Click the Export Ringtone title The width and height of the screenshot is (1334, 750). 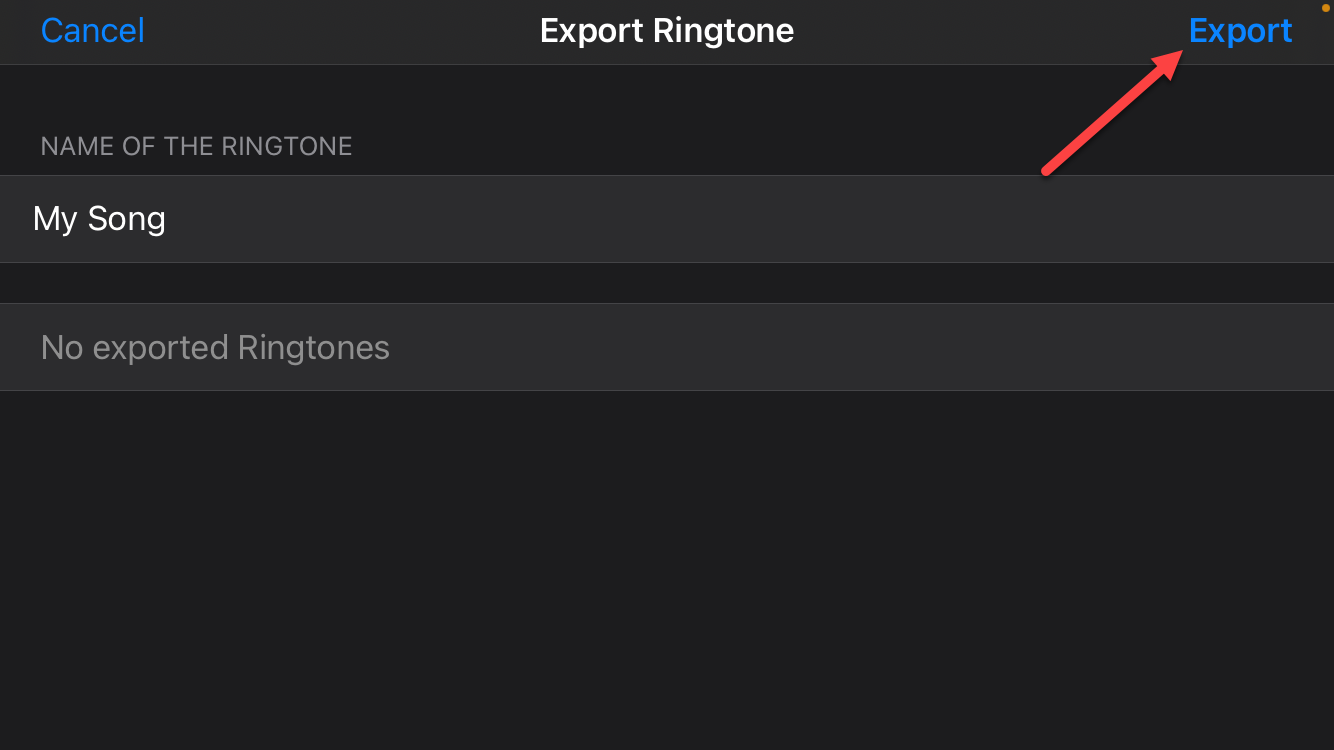click(667, 31)
